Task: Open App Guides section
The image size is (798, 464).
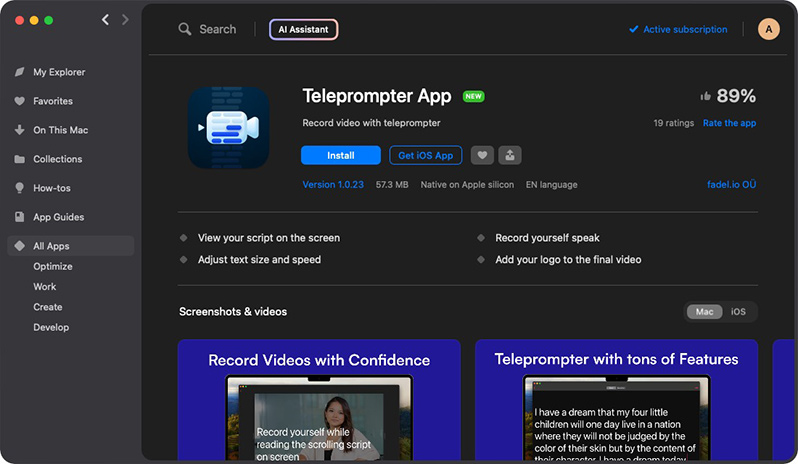Action: pyautogui.click(x=59, y=217)
